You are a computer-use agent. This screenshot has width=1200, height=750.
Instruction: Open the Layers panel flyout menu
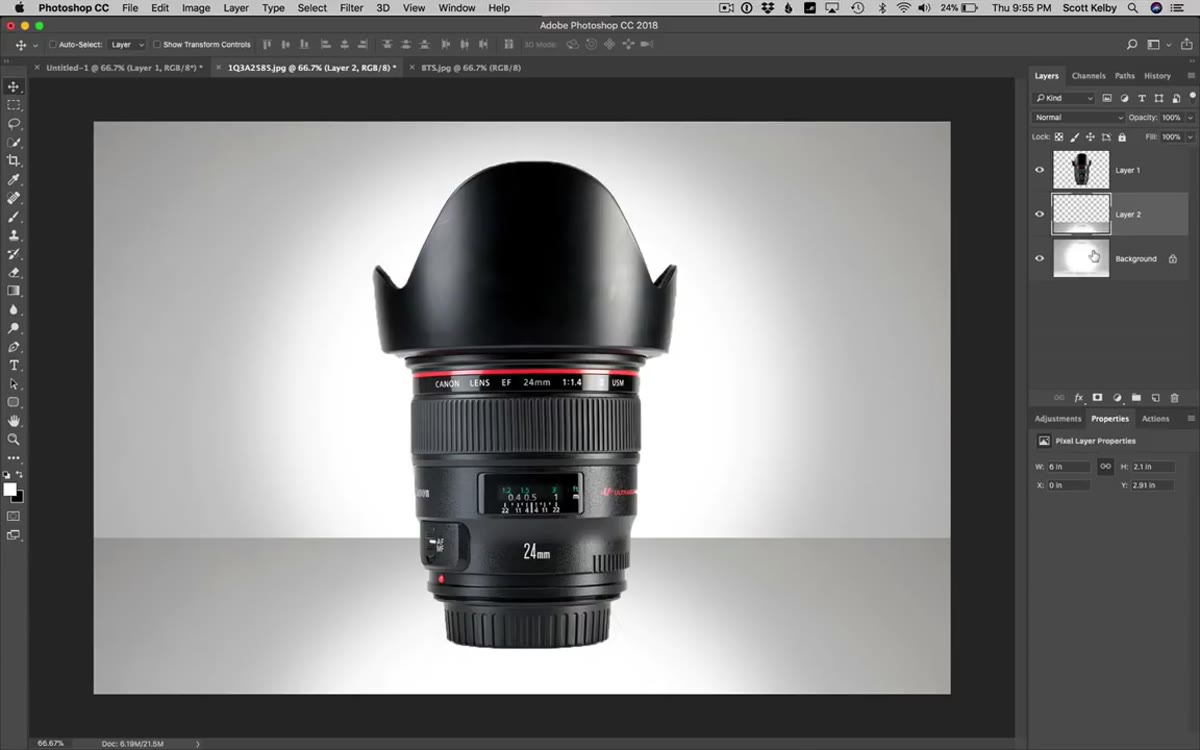click(1190, 76)
